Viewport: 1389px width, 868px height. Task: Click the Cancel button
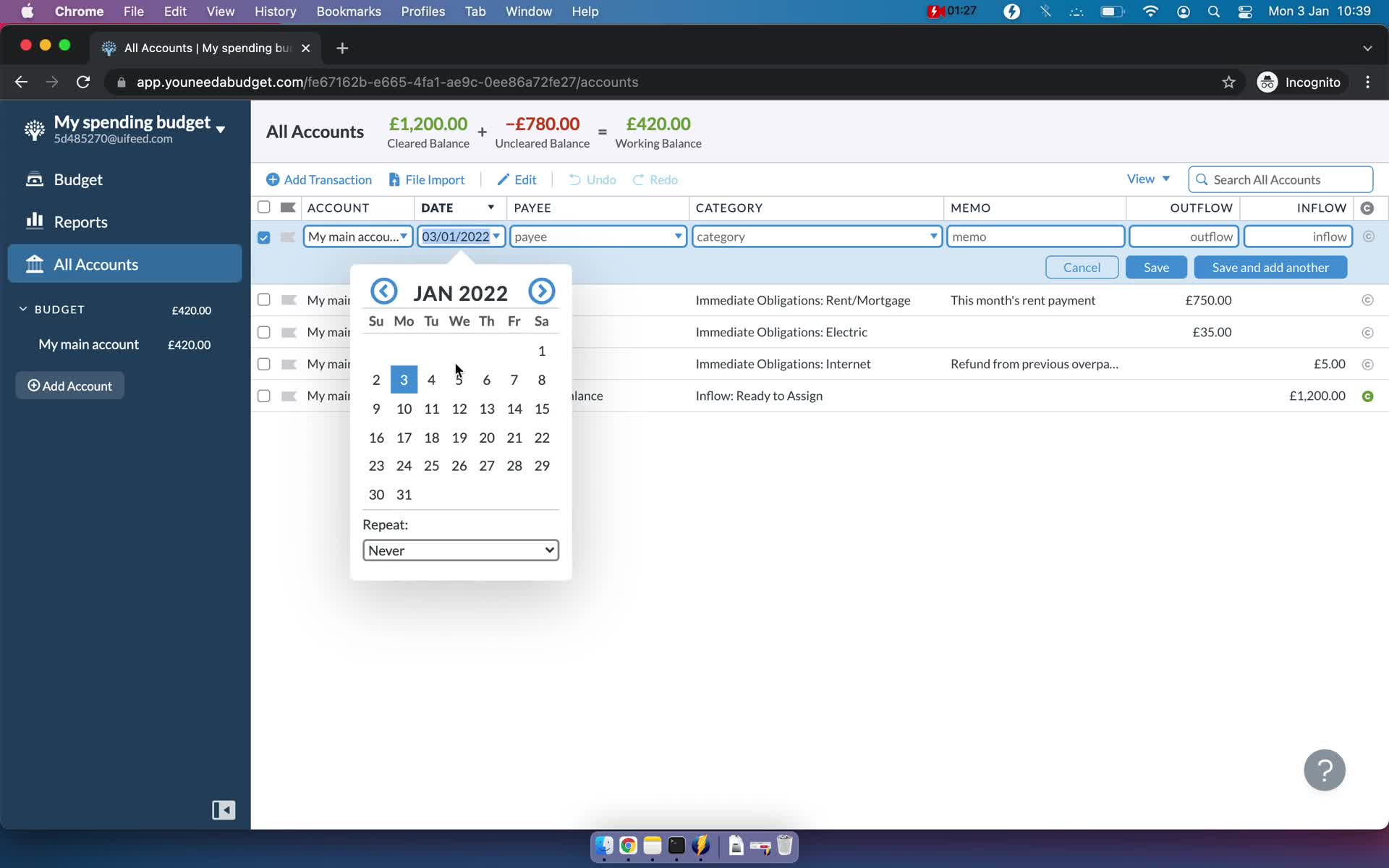[1082, 267]
